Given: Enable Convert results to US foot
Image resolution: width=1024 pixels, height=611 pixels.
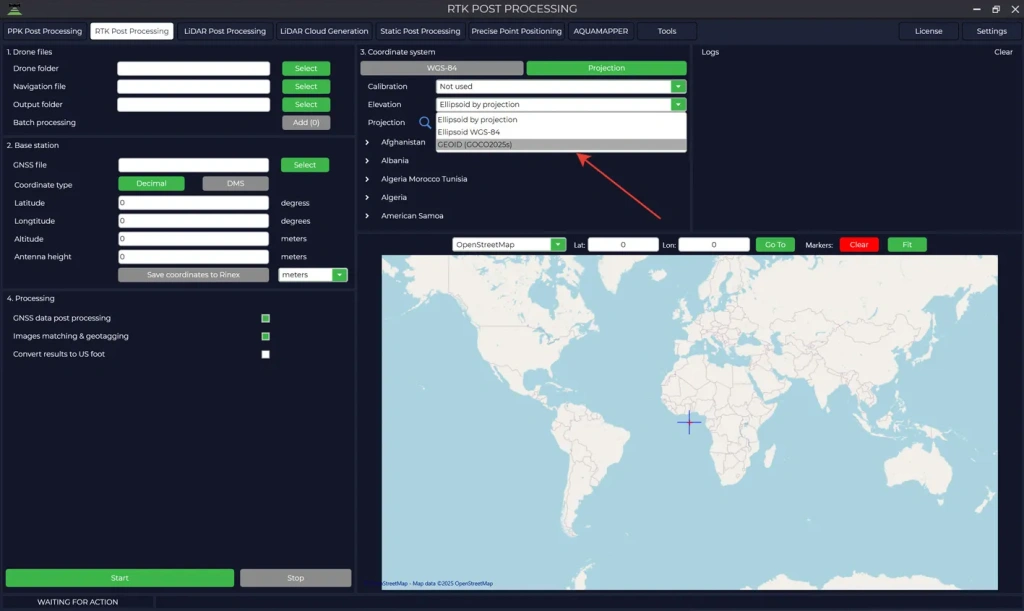Looking at the screenshot, I should point(265,354).
